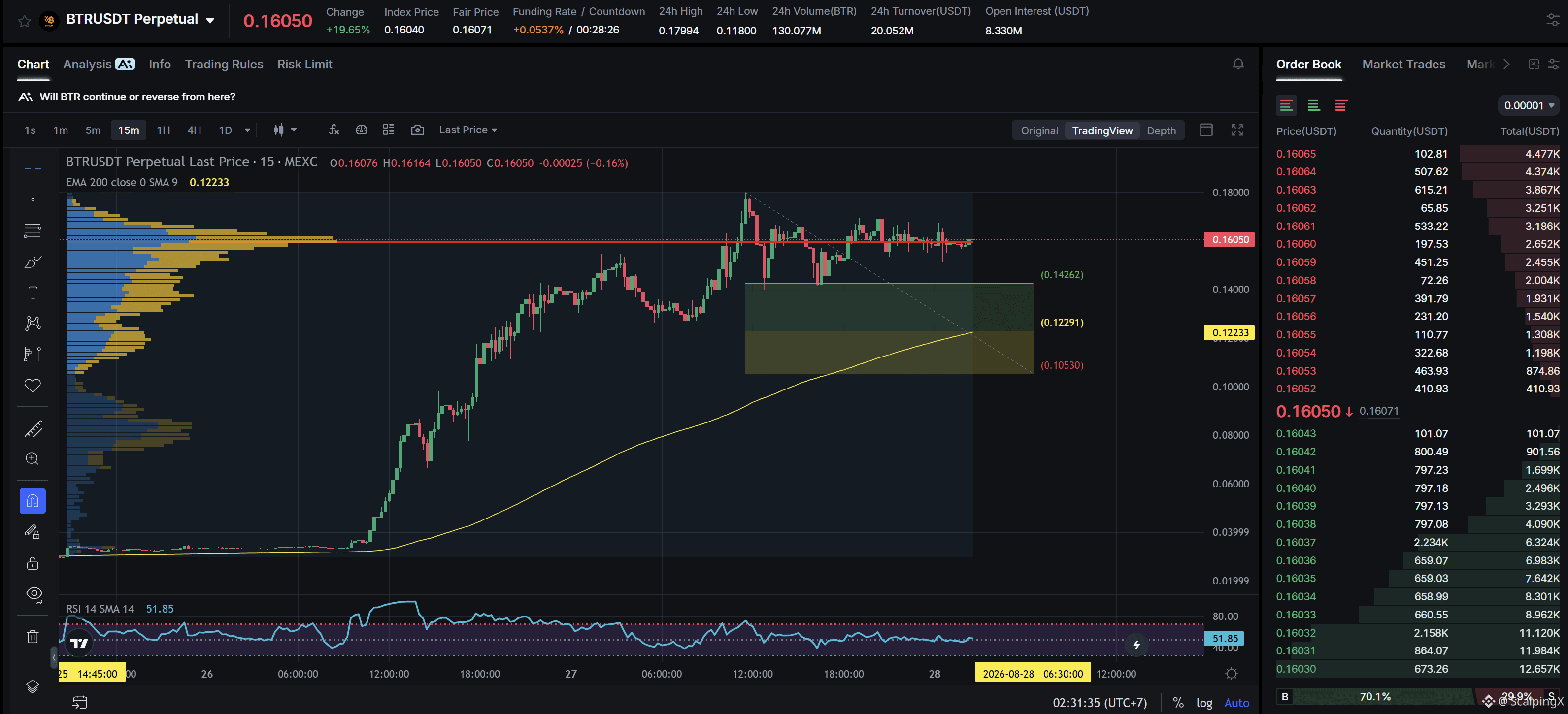Open the grid list layout icon in chart toolbar

tap(388, 130)
